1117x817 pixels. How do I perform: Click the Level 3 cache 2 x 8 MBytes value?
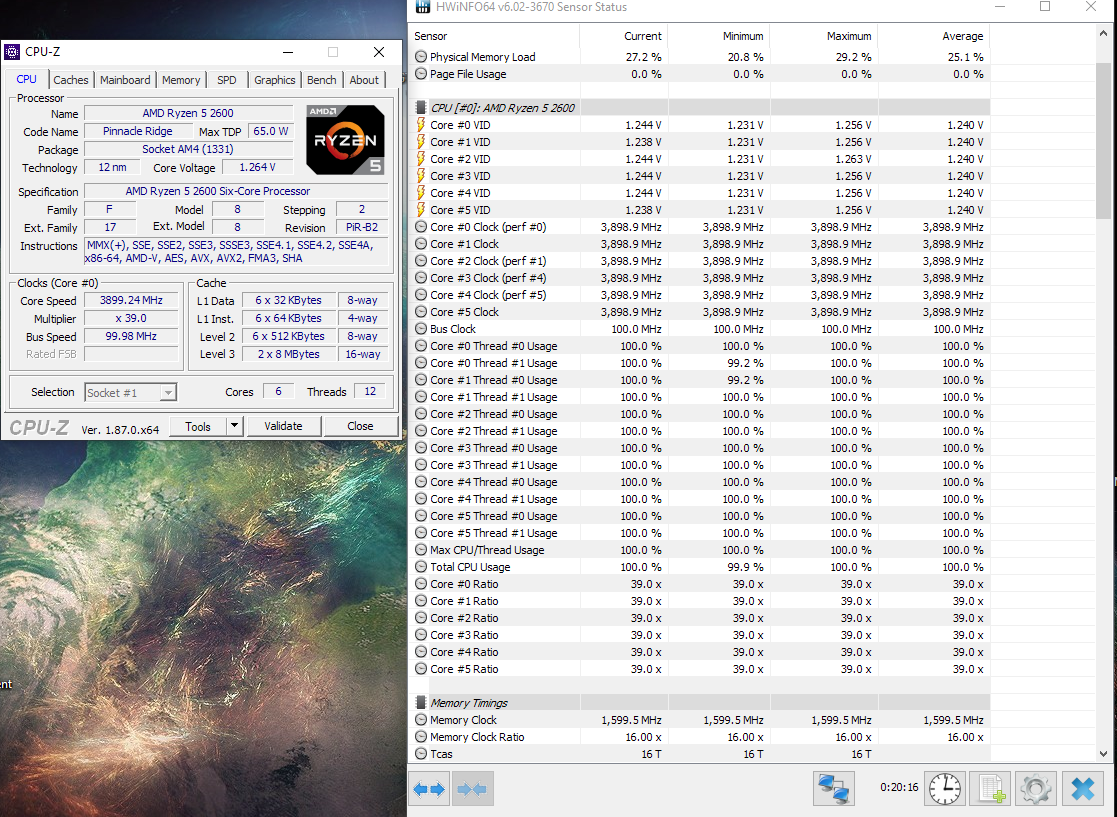tap(289, 354)
